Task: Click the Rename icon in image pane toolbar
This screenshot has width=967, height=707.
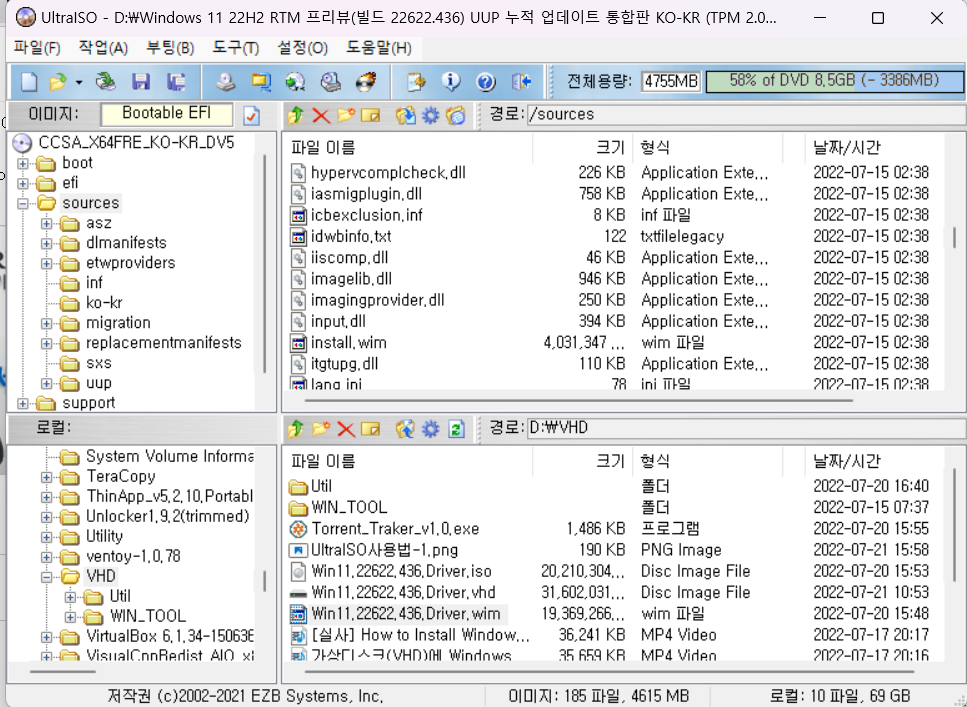Action: coord(371,115)
